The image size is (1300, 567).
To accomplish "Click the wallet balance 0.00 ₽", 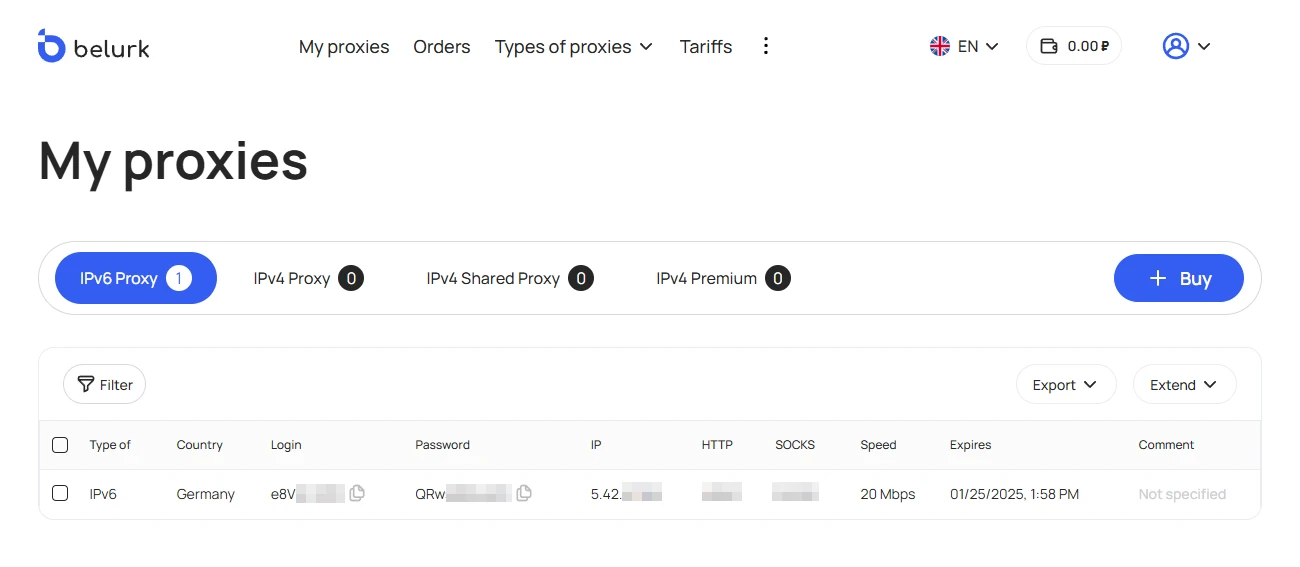I will (x=1074, y=46).
